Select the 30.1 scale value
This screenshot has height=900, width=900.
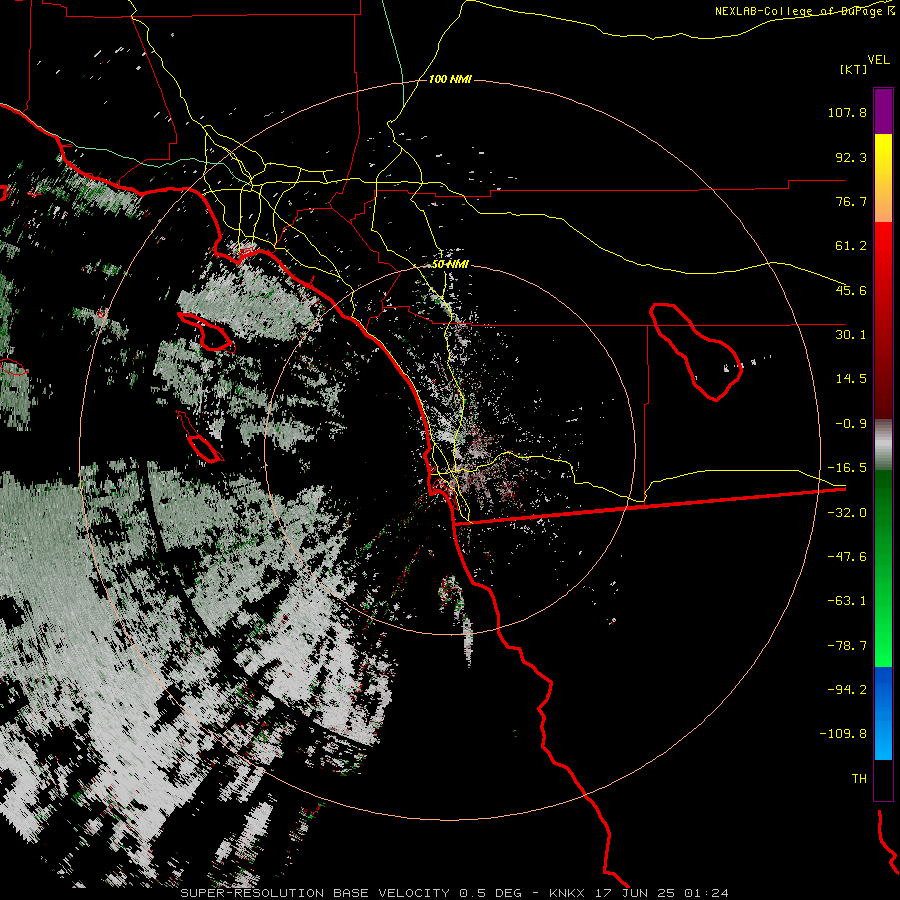click(x=851, y=335)
